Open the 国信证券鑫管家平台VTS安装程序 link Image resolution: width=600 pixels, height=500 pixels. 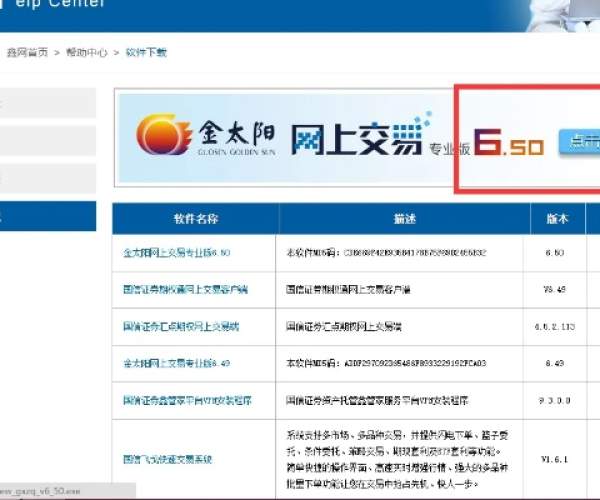pos(187,401)
